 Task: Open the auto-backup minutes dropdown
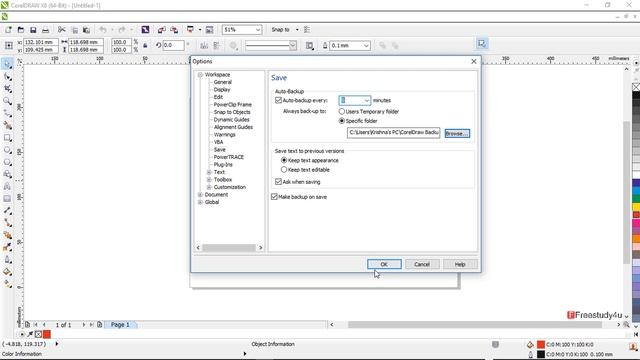pyautogui.click(x=367, y=100)
